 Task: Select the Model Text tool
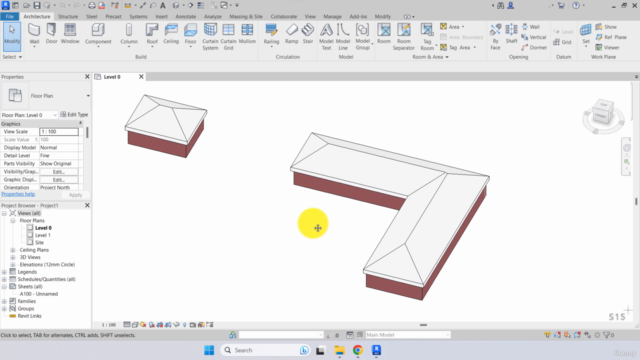pyautogui.click(x=326, y=37)
